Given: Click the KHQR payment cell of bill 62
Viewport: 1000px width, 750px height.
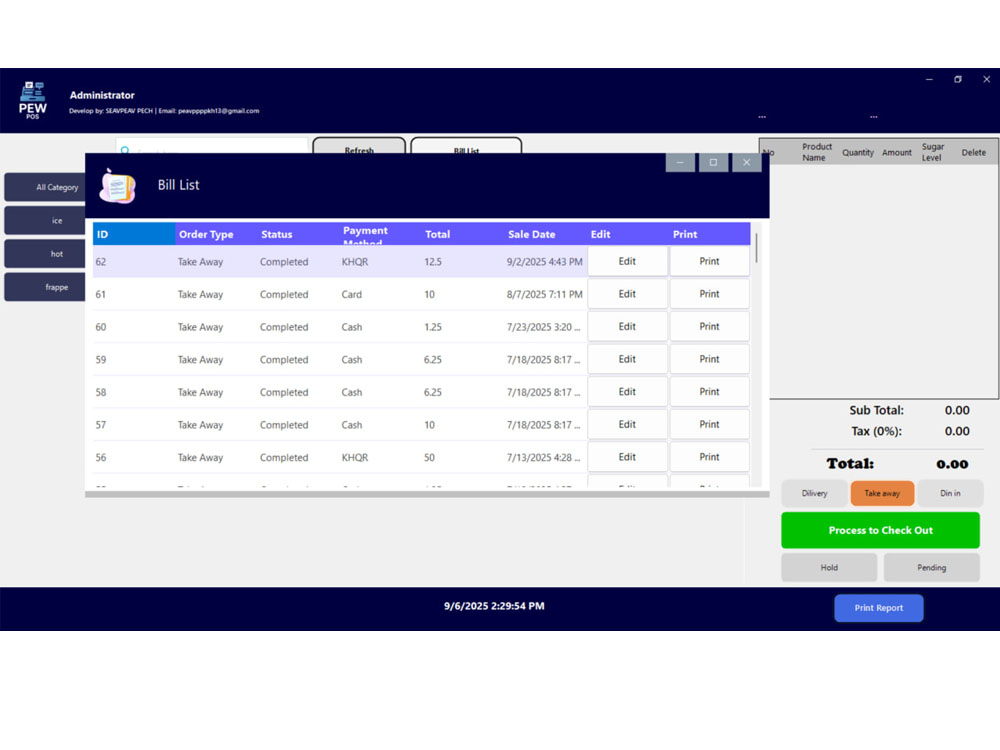Looking at the screenshot, I should pos(381,261).
